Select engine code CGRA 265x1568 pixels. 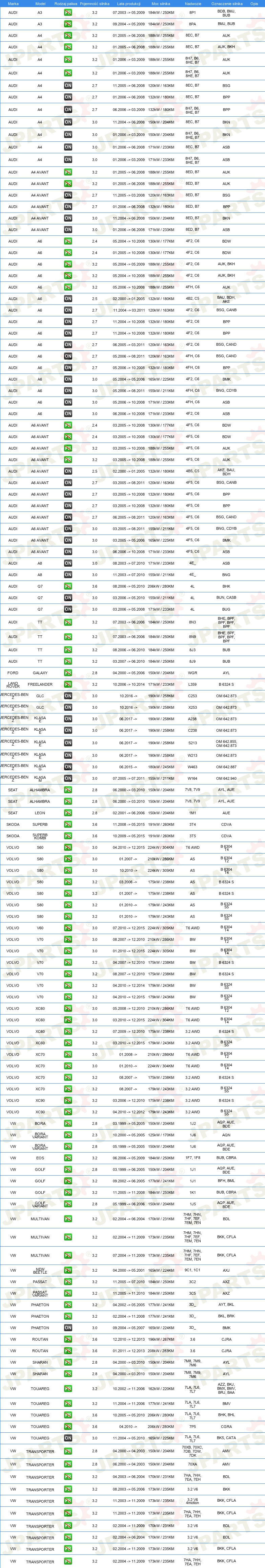pos(227,1427)
